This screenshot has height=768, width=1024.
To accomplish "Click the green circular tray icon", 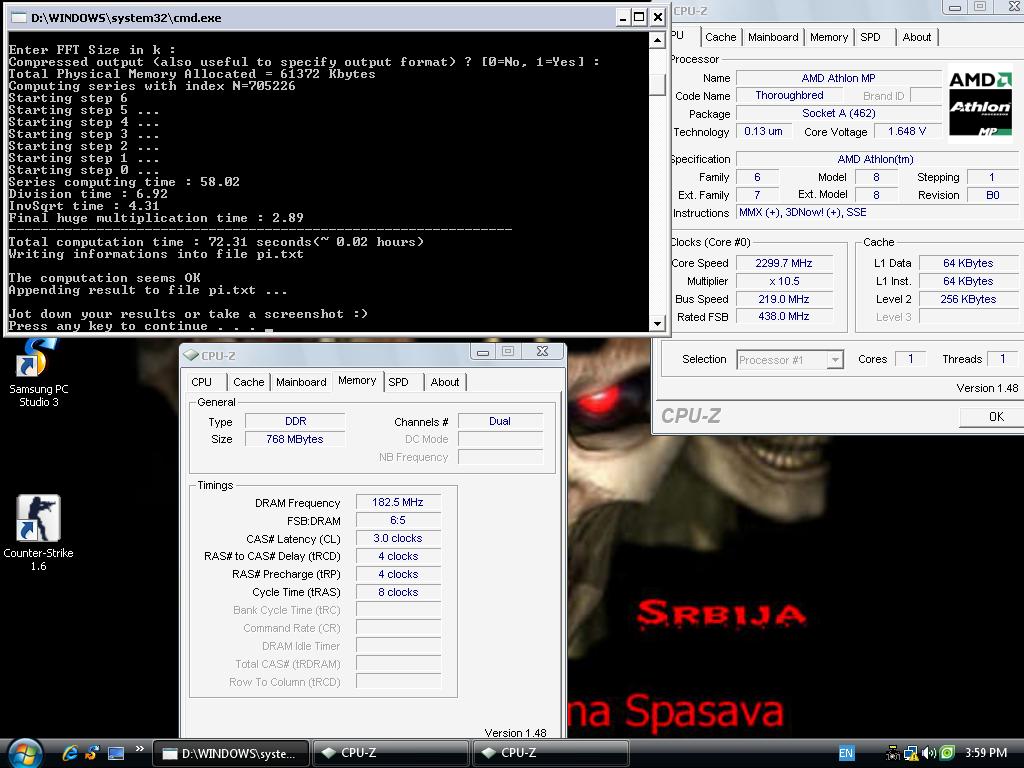I will click(948, 753).
